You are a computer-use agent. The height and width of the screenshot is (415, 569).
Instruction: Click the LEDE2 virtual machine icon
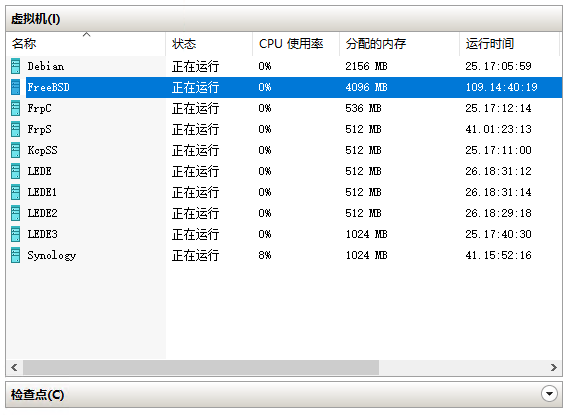click(16, 213)
